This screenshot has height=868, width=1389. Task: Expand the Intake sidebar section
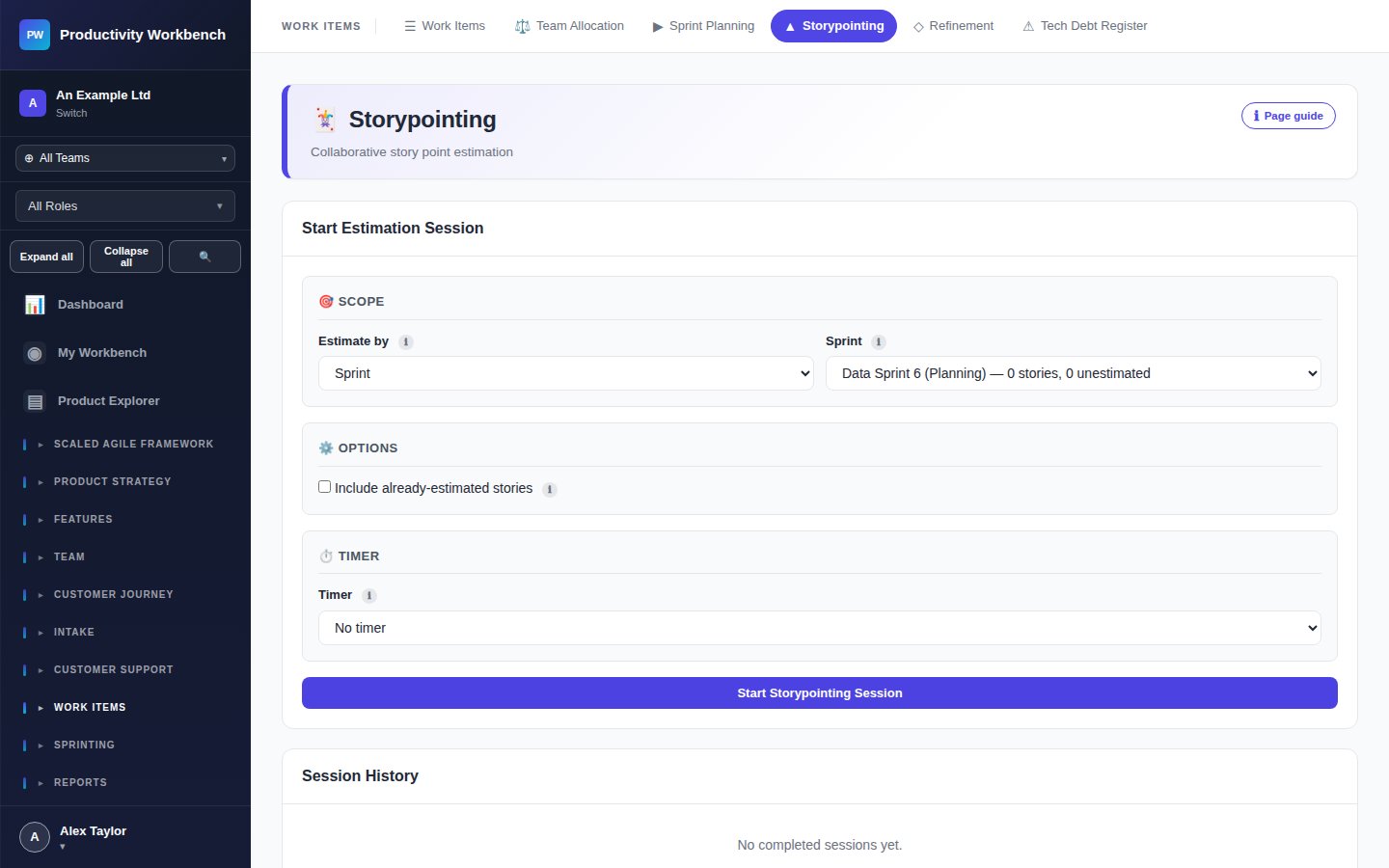125,633
